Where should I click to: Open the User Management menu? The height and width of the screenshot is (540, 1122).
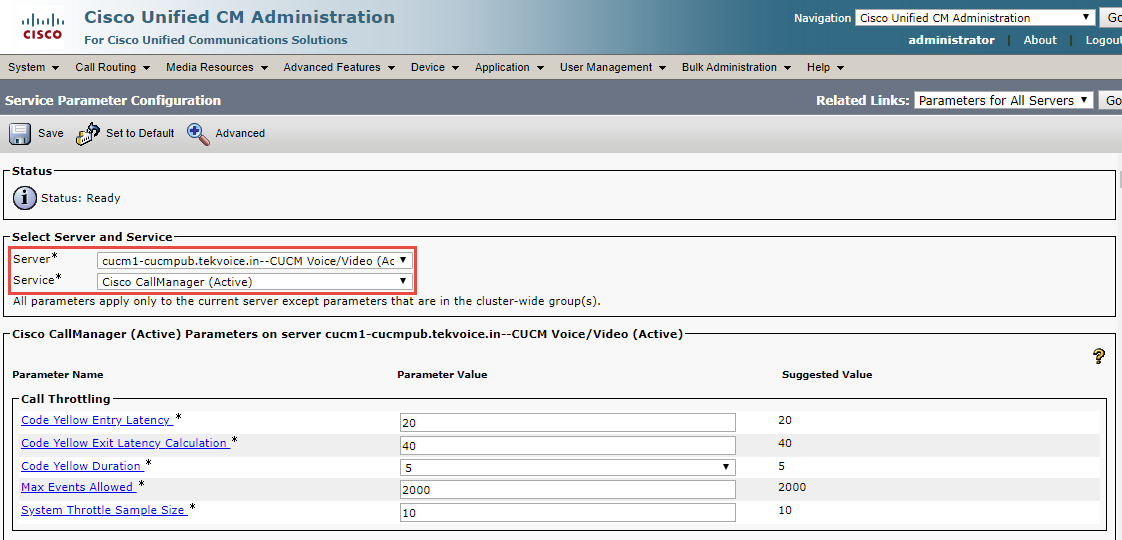(x=613, y=67)
